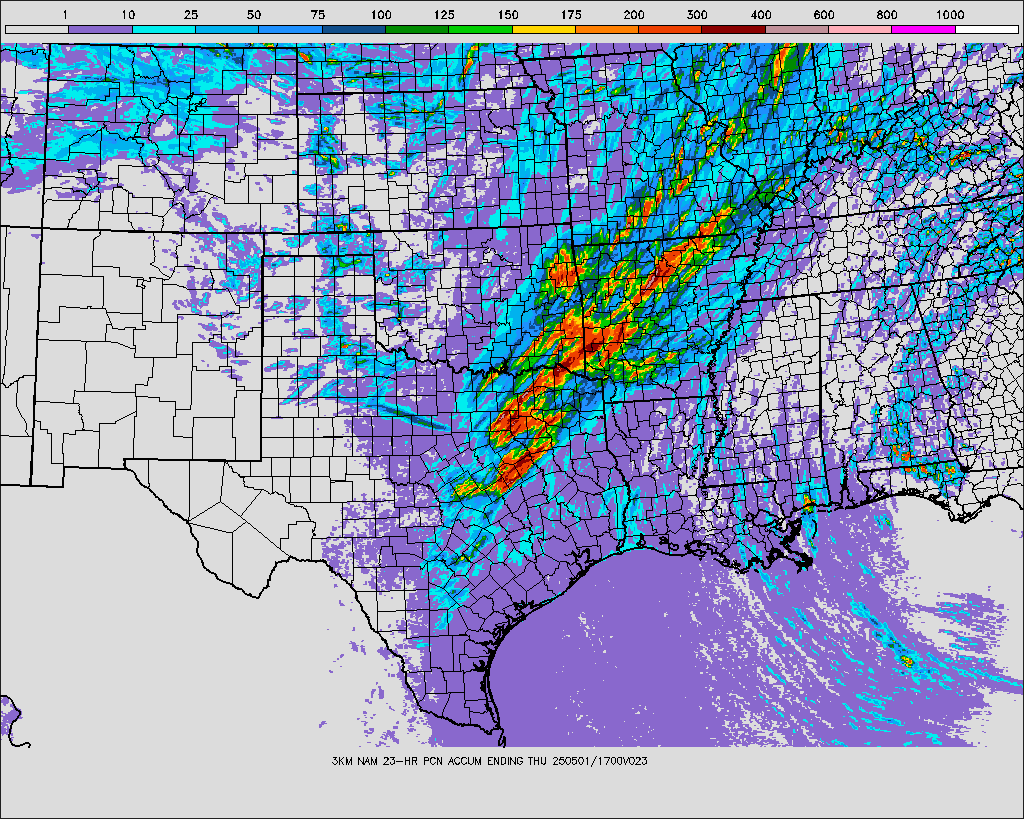Click the dark green swatch before 125
This screenshot has width=1024, height=819.
tap(417, 29)
